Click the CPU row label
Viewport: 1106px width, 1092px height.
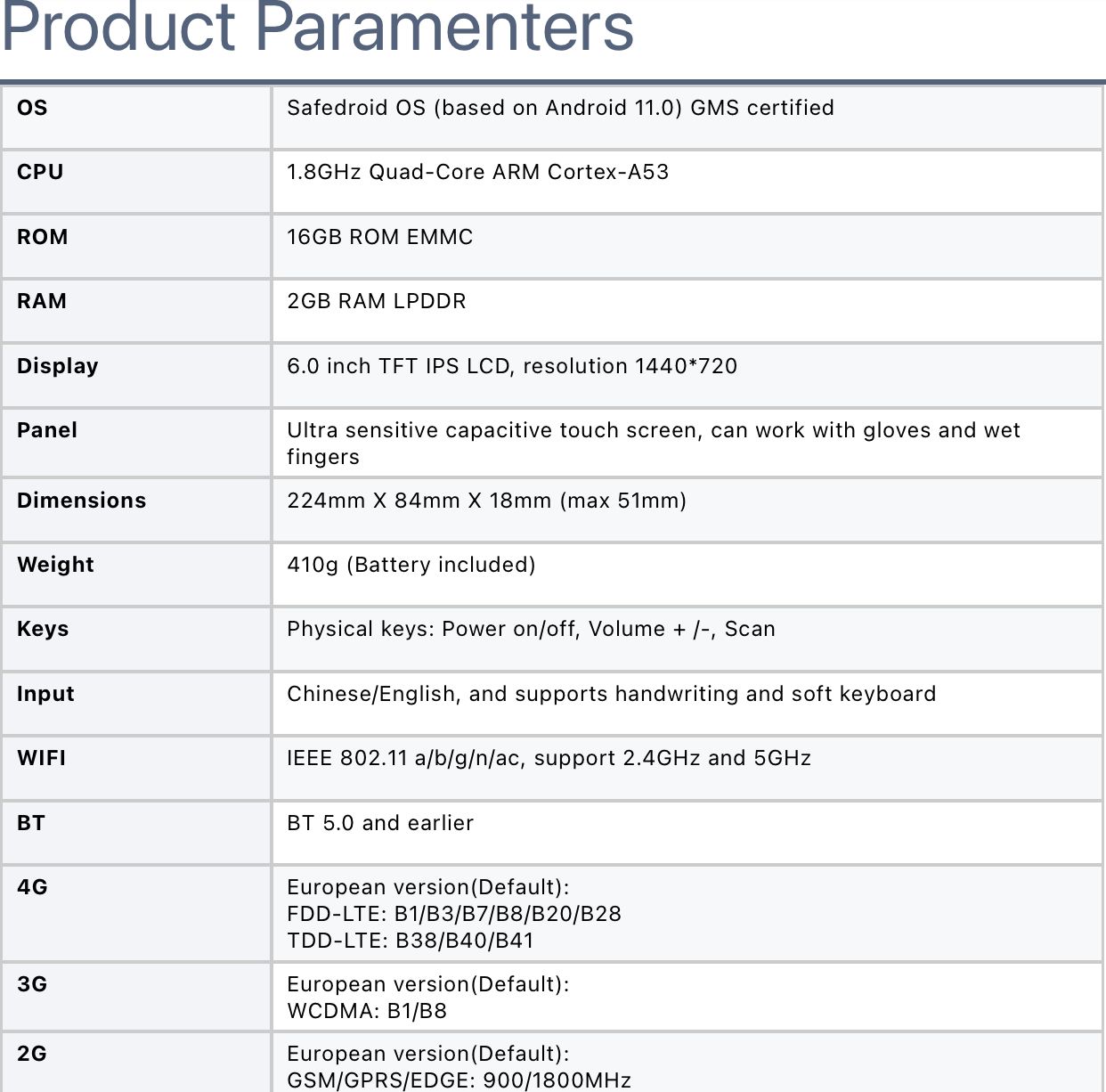tap(40, 172)
